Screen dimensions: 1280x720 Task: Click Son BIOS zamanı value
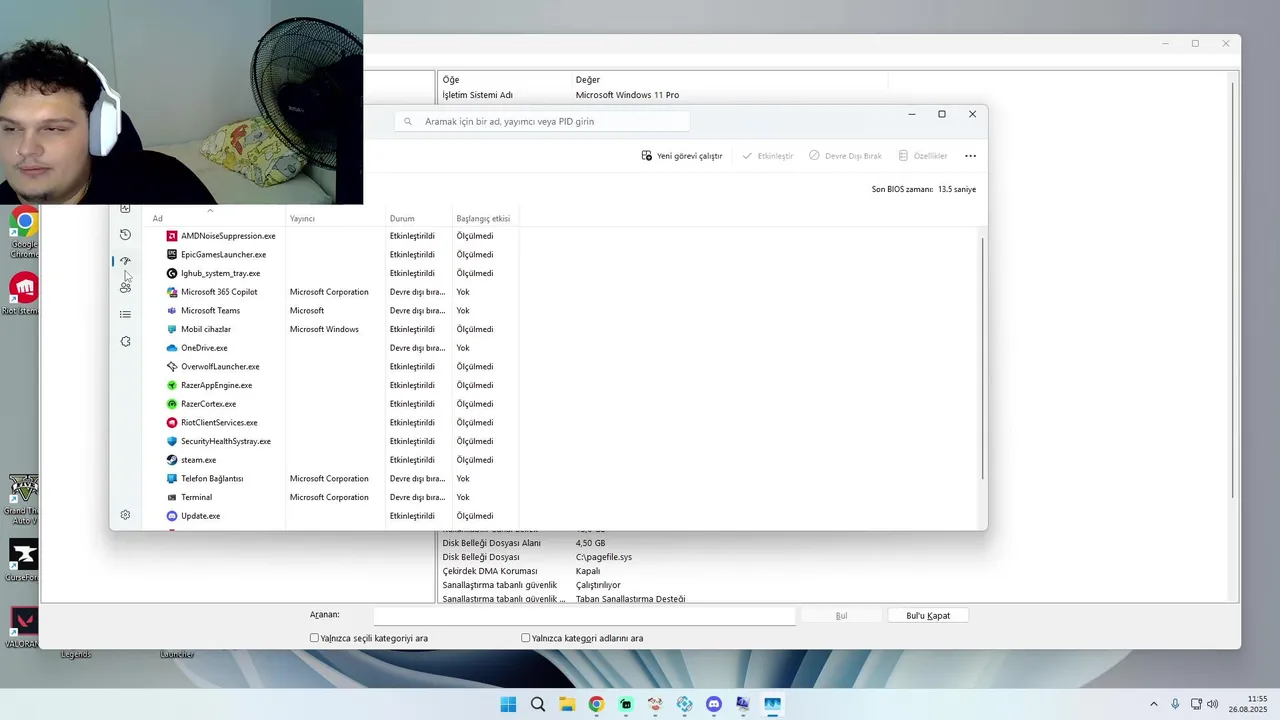956,189
